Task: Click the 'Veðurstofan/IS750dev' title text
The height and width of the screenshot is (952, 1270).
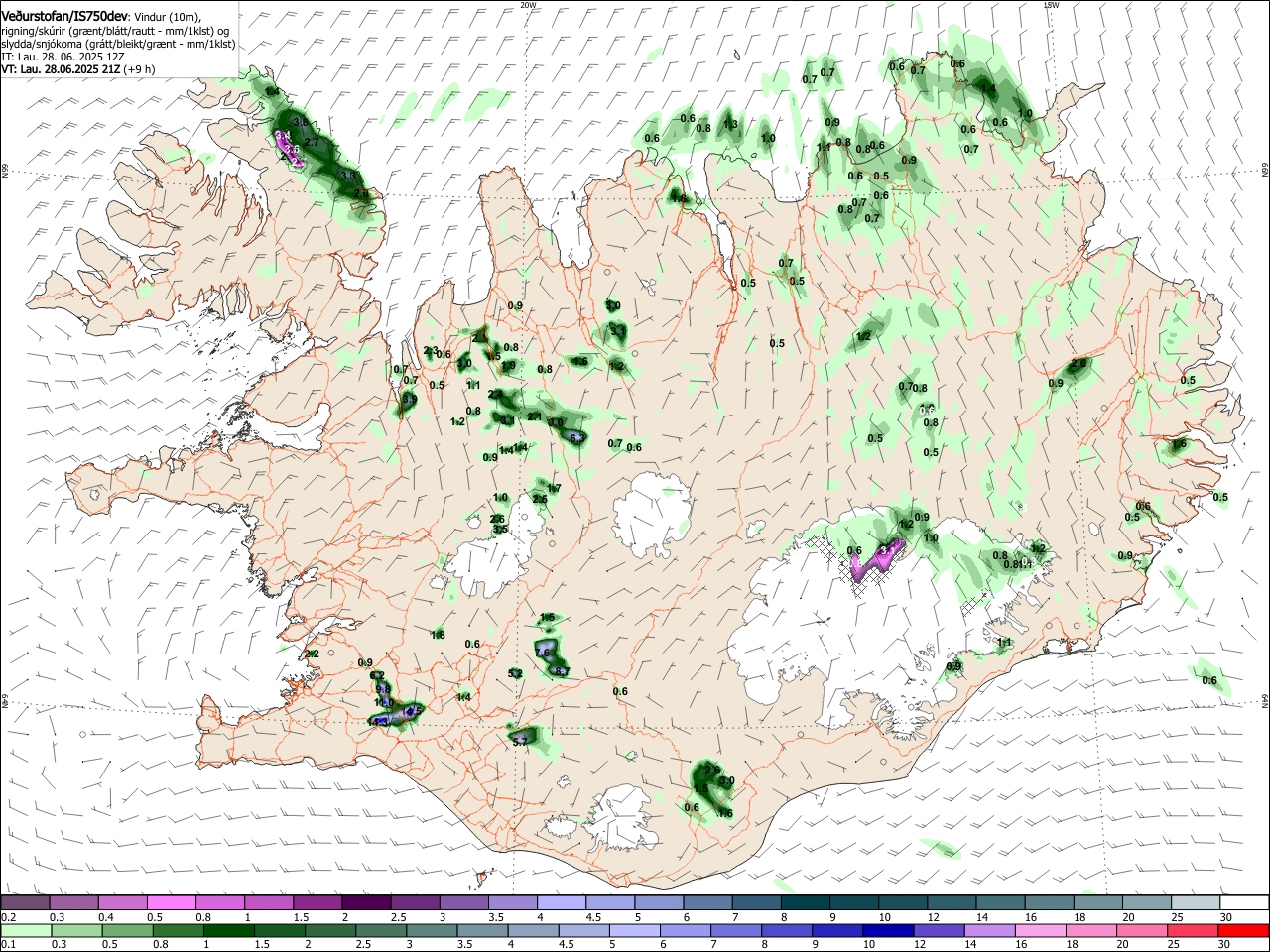Action: point(64,16)
